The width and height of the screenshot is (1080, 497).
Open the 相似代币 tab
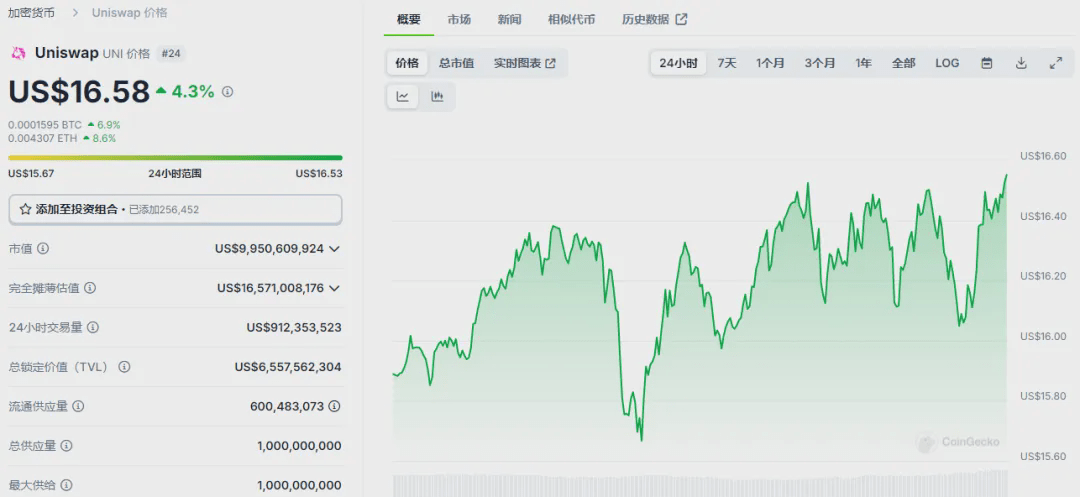point(571,19)
